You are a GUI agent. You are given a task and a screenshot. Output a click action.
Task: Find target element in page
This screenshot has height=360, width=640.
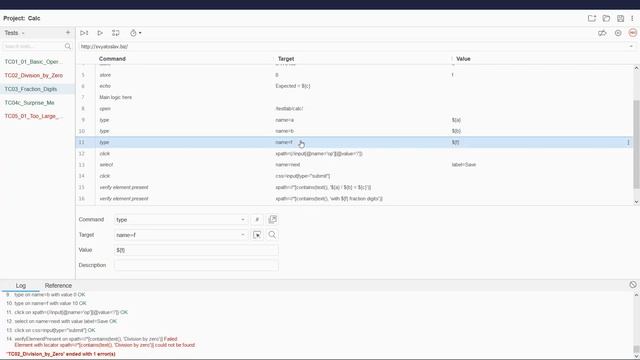(x=272, y=235)
